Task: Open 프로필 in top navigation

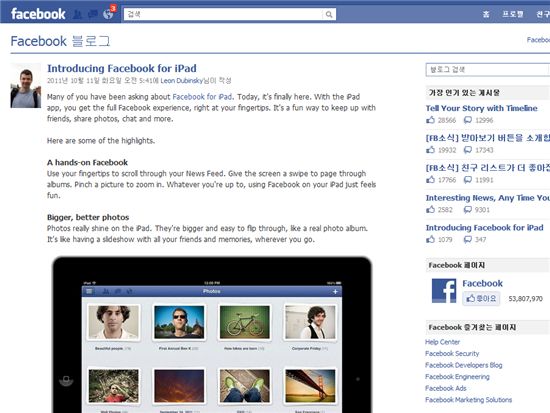Action: coord(512,14)
